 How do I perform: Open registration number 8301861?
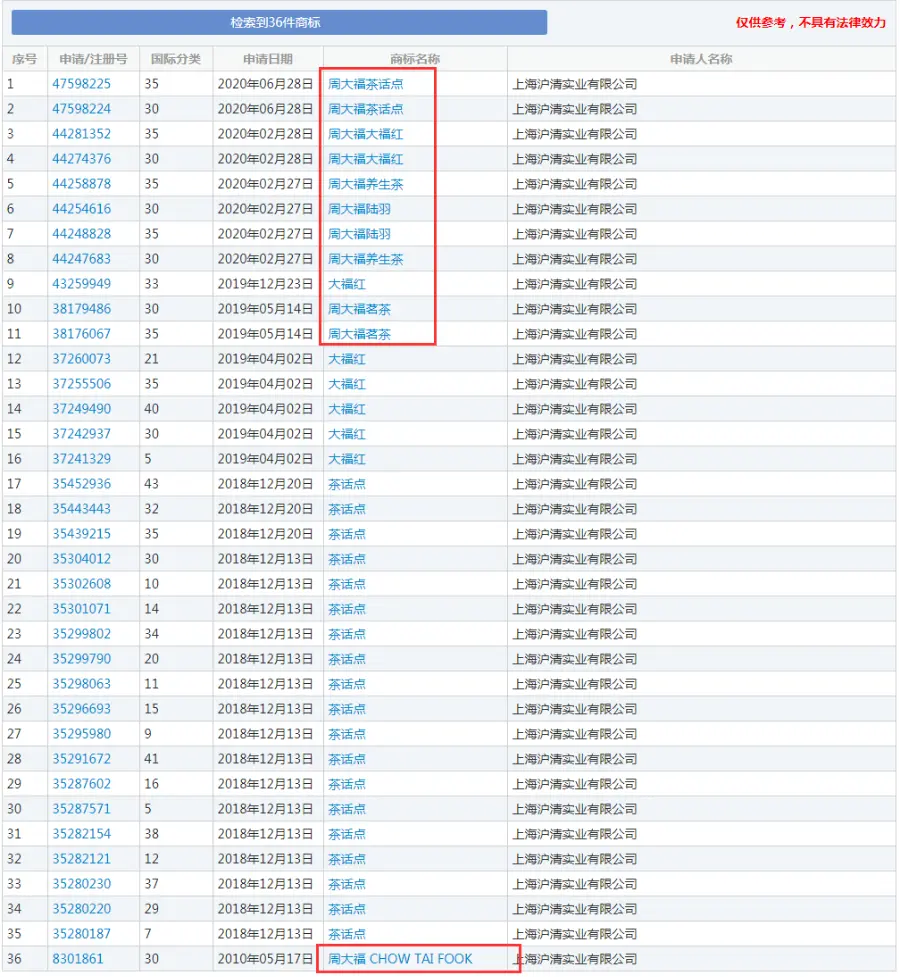(78, 959)
